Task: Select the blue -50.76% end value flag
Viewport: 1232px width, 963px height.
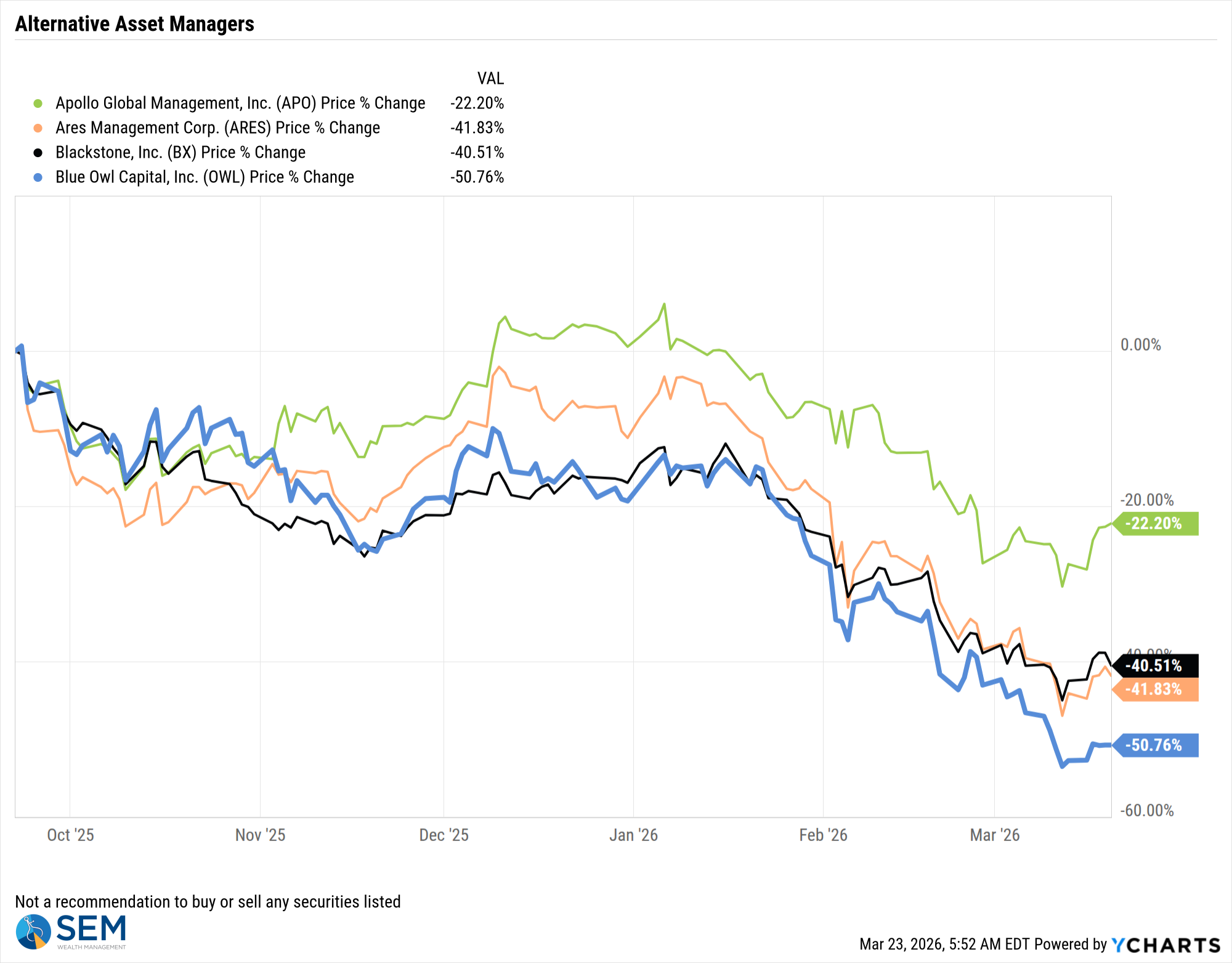Action: (x=1157, y=746)
